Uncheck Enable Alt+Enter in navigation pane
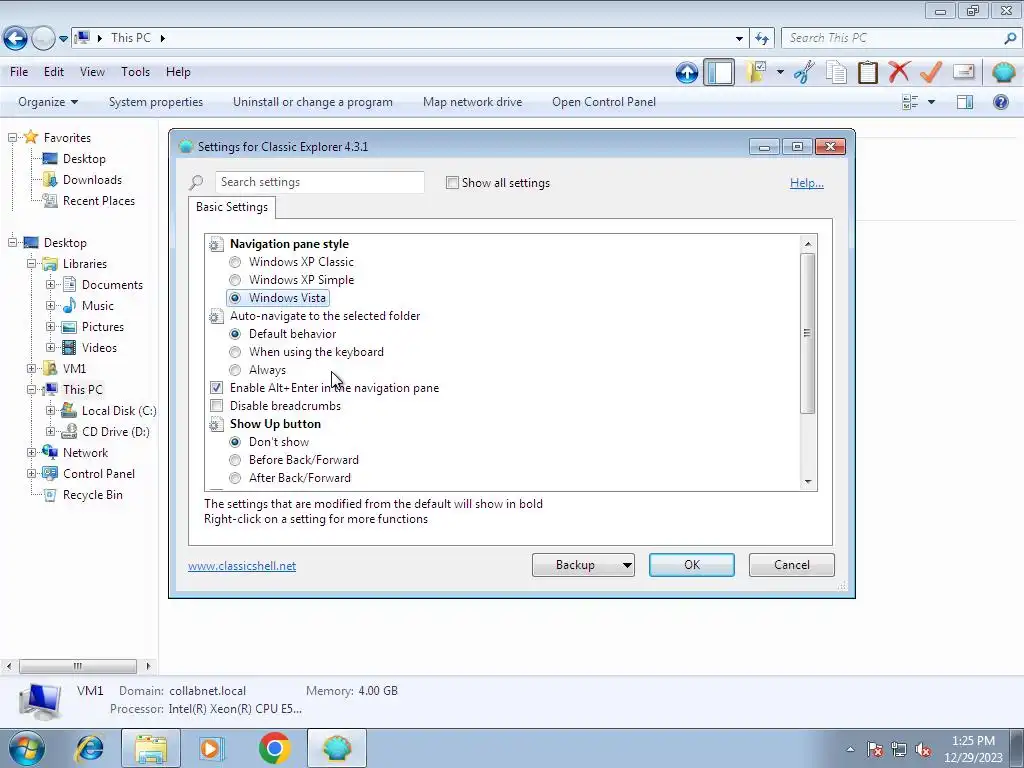 point(216,388)
